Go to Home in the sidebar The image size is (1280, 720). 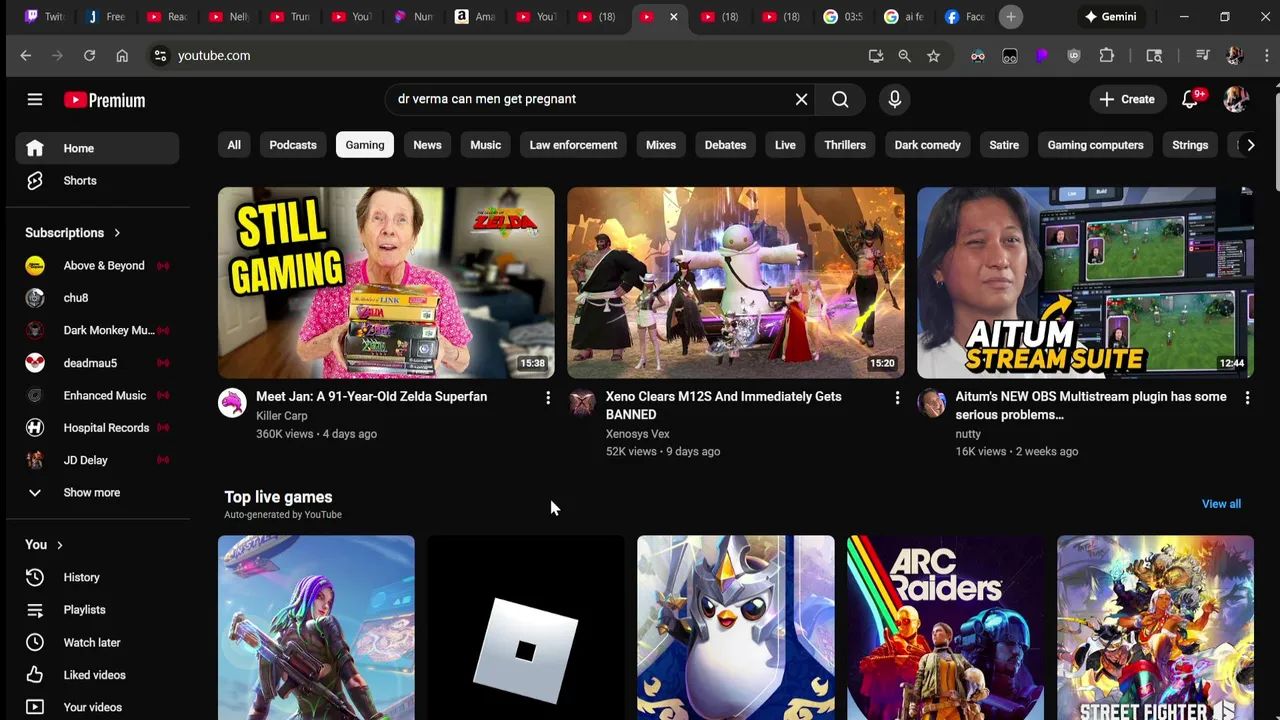pyautogui.click(x=98, y=148)
